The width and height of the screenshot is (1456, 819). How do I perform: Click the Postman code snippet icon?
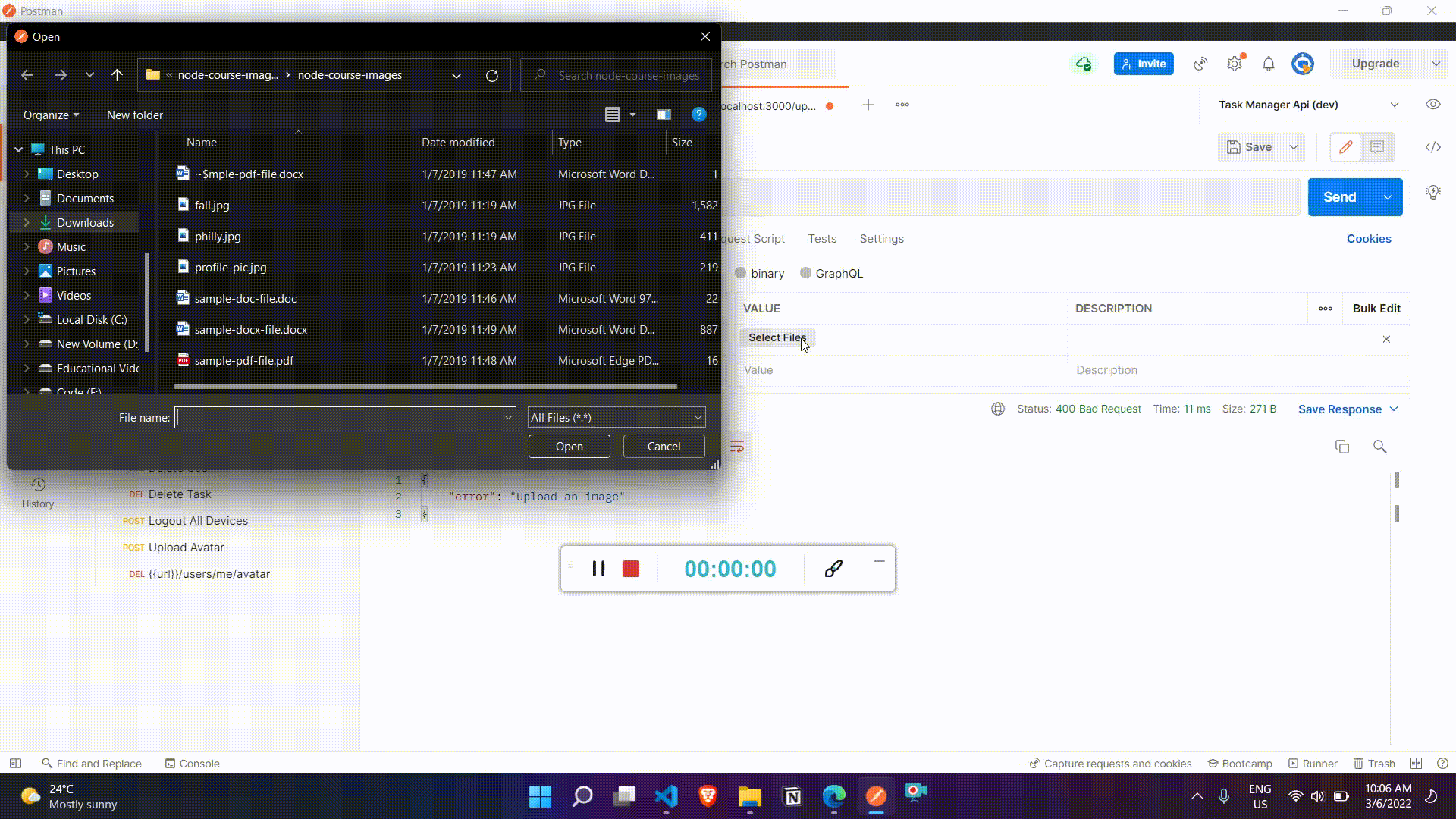point(1432,147)
